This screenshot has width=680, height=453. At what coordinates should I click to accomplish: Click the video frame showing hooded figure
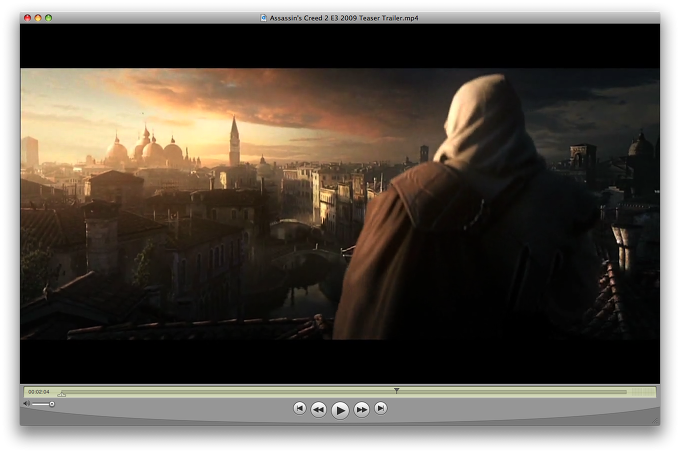(x=340, y=204)
